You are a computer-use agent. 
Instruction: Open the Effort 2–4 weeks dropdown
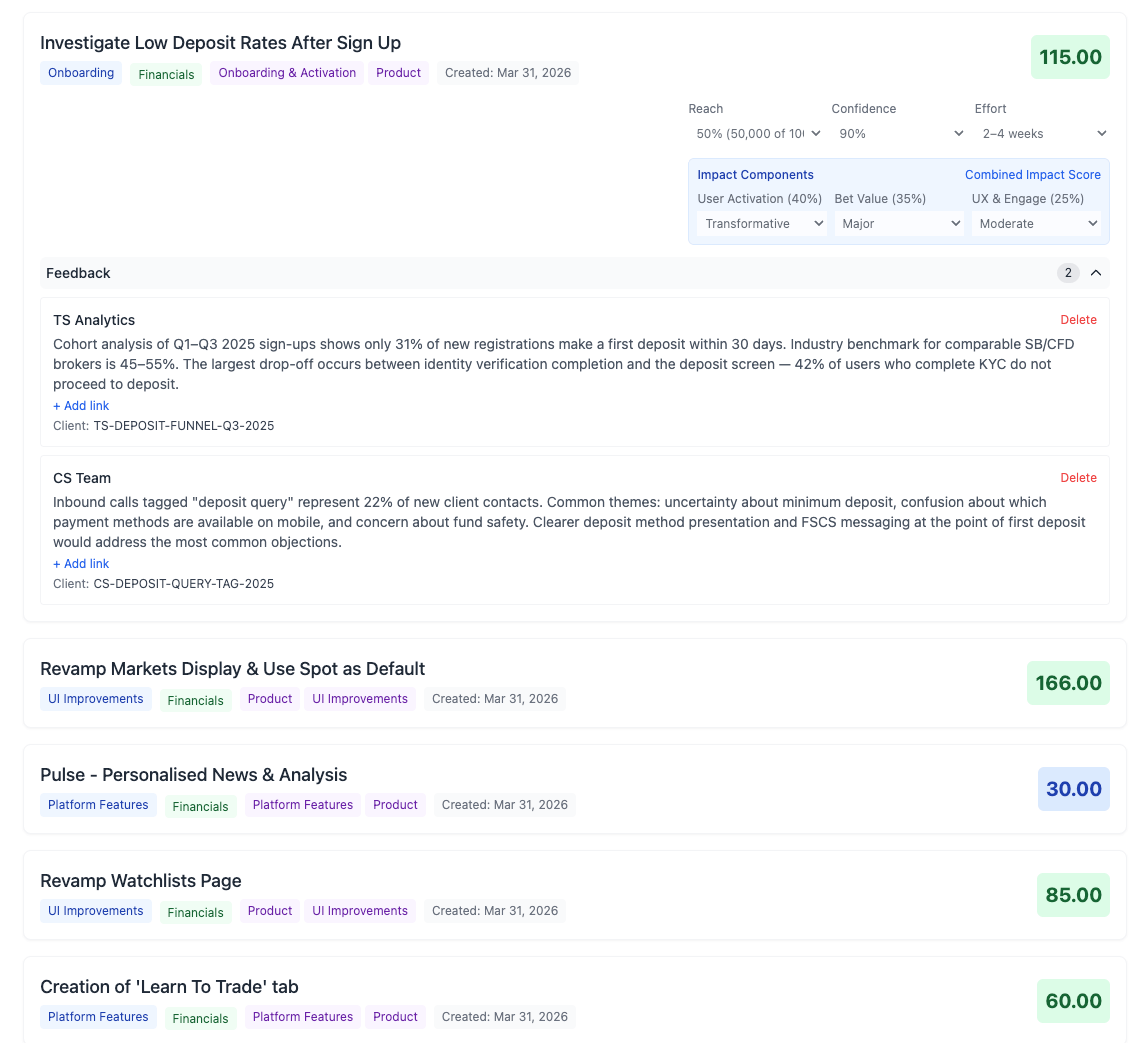[x=1044, y=133]
